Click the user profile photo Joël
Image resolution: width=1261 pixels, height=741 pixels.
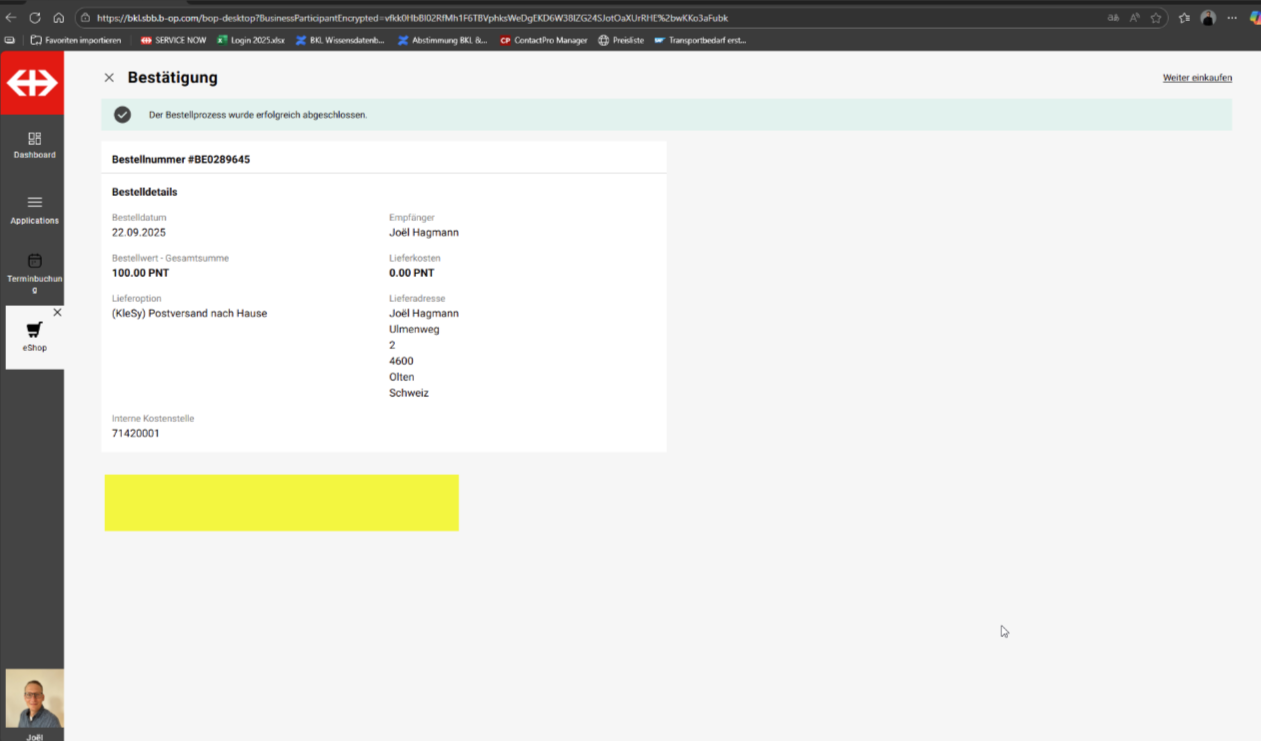click(34, 699)
